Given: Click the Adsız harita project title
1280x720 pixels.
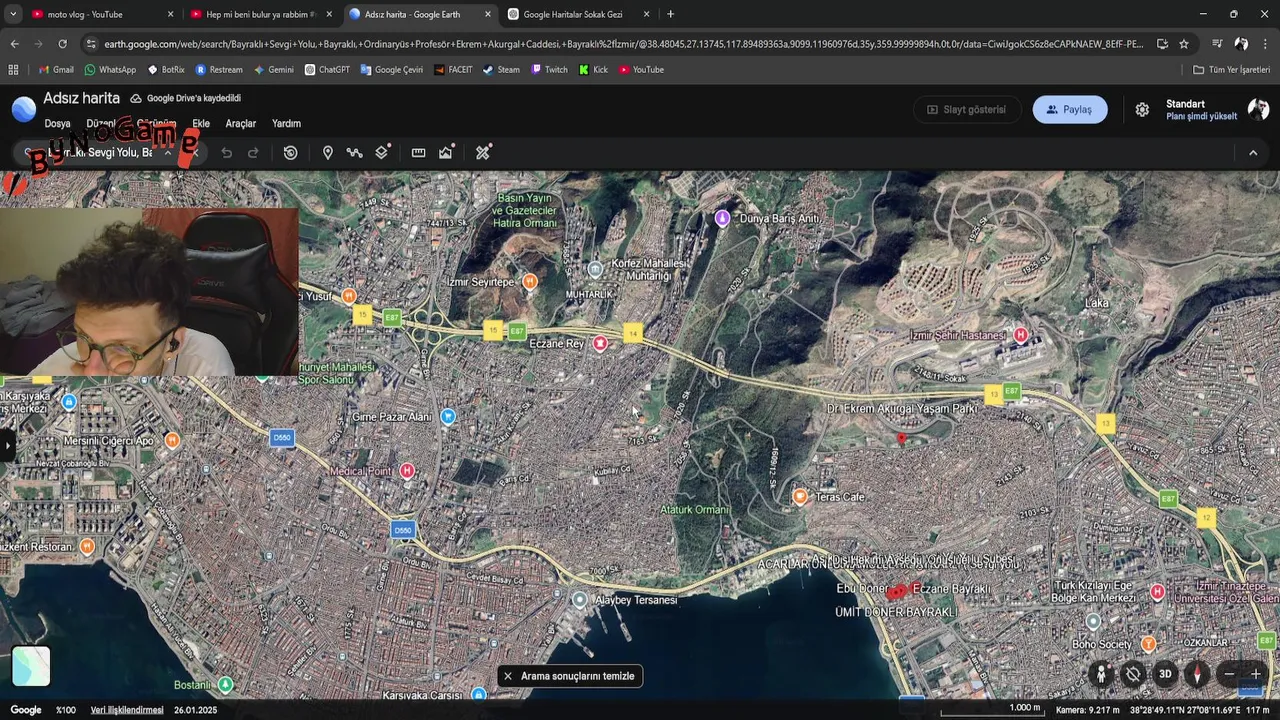Looking at the screenshot, I should [81, 99].
